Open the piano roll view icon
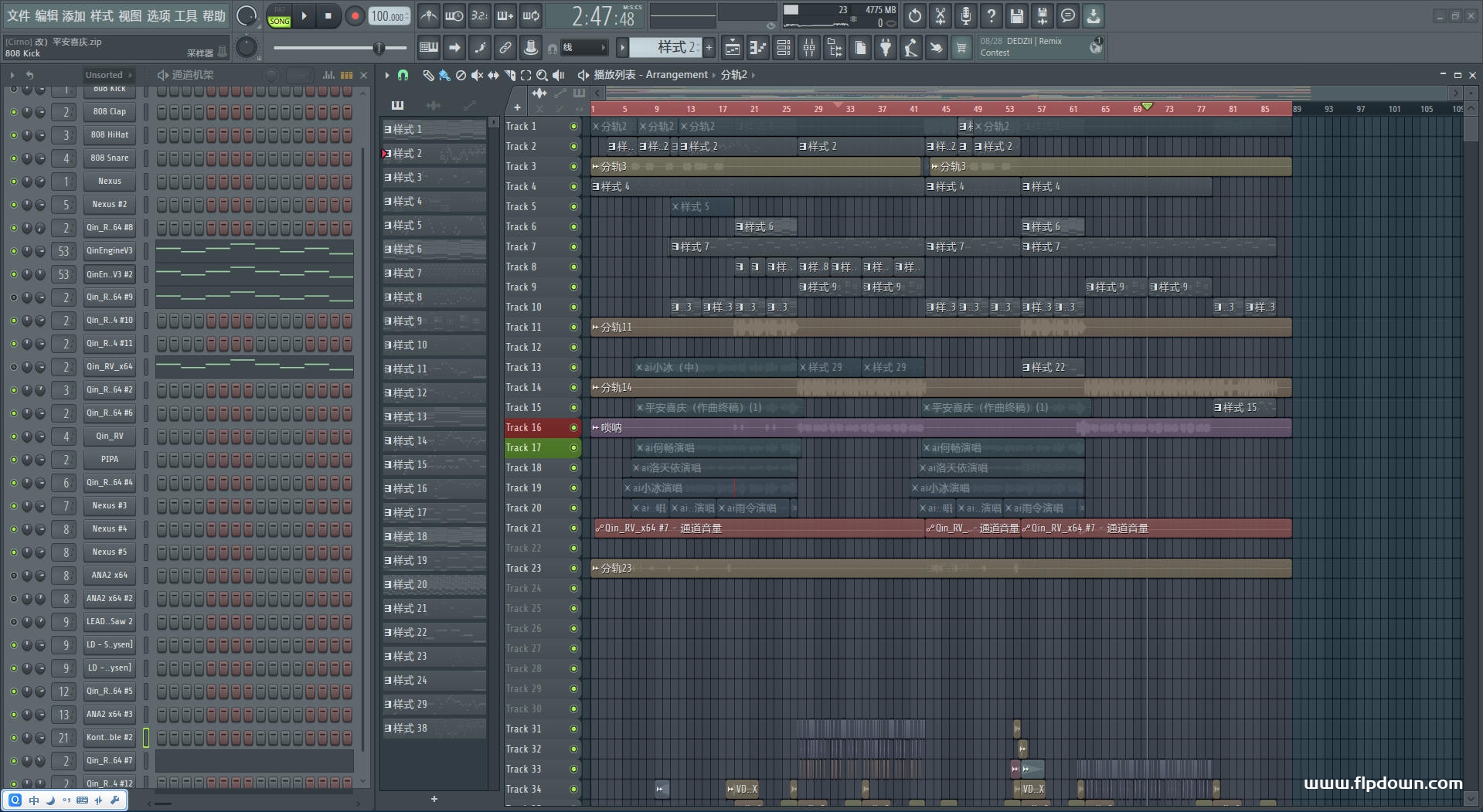 click(758, 48)
